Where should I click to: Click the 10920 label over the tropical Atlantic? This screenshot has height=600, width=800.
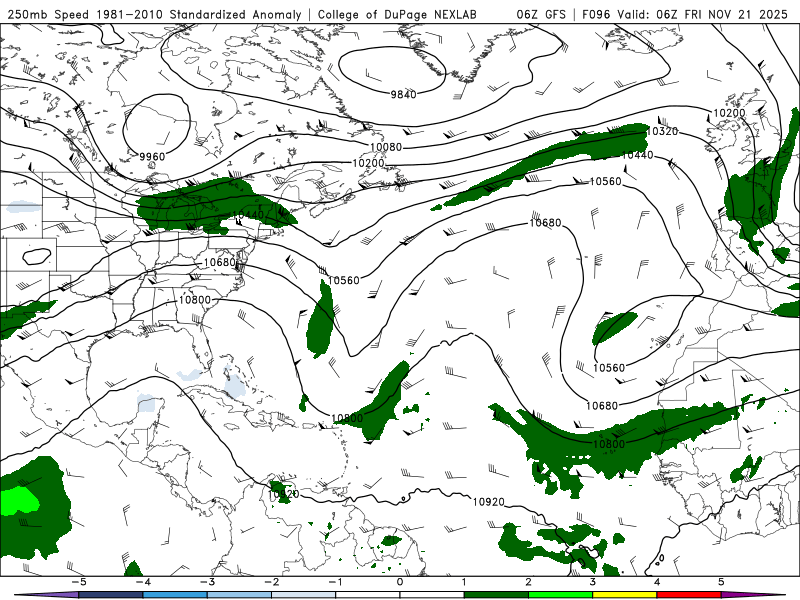pyautogui.click(x=488, y=502)
